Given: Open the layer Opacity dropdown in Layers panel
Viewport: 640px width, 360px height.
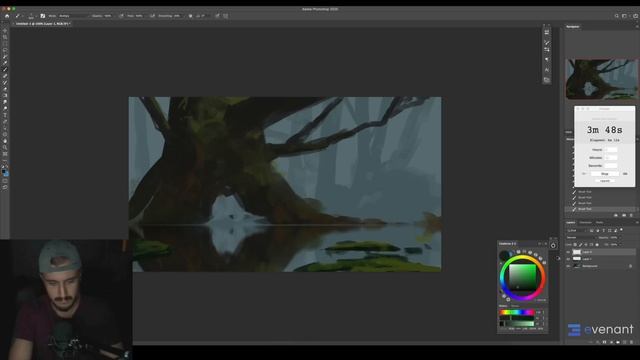Looking at the screenshot, I should click(620, 238).
